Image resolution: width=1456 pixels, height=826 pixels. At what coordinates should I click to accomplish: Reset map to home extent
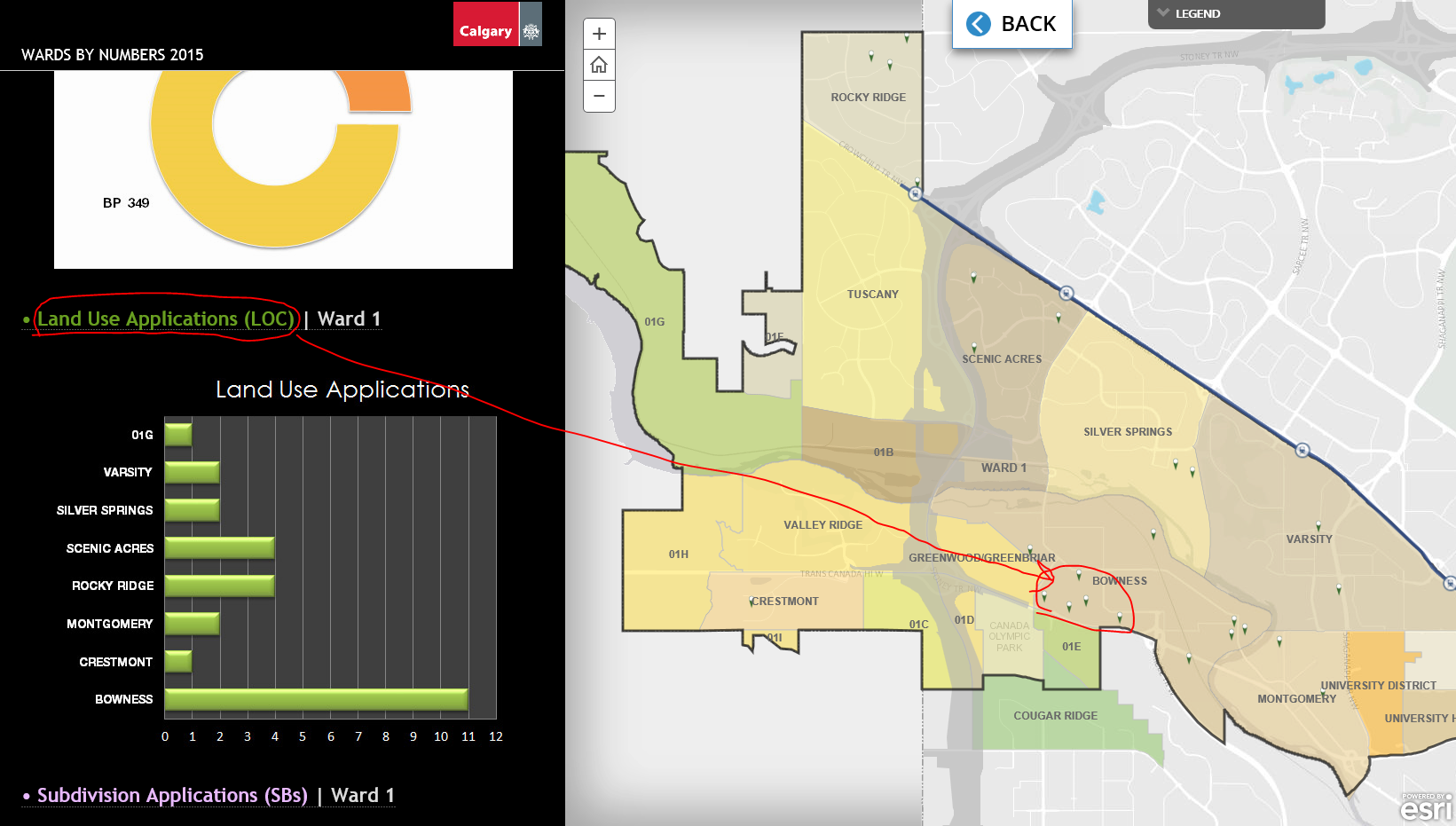pos(599,65)
